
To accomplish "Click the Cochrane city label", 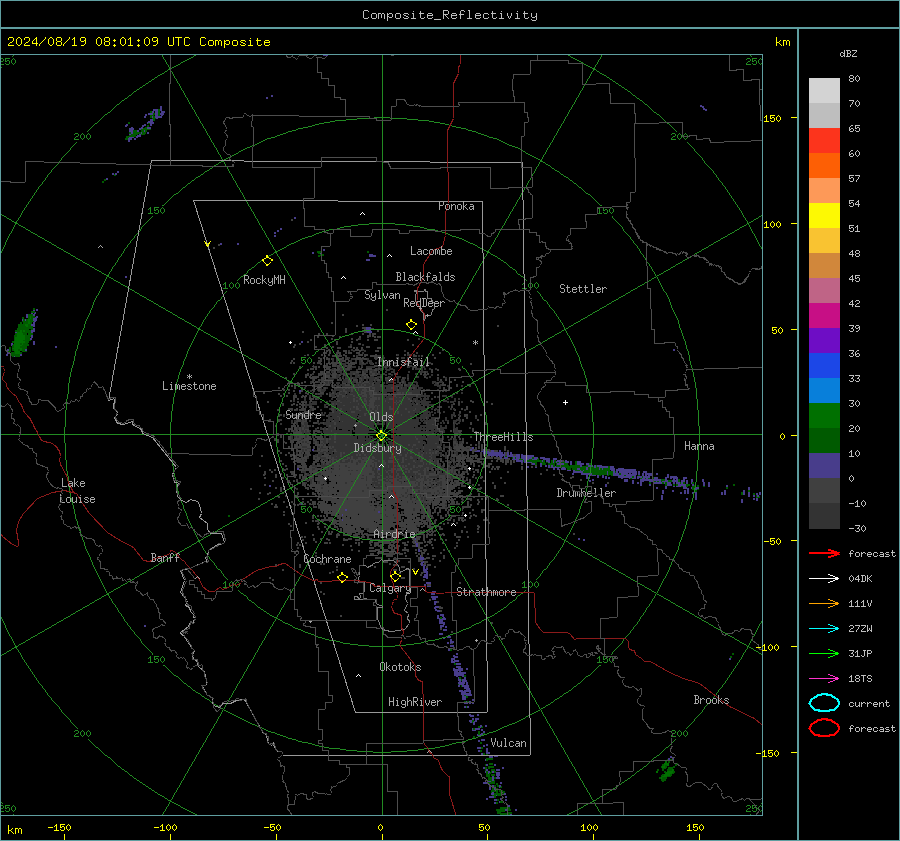I will point(327,559).
